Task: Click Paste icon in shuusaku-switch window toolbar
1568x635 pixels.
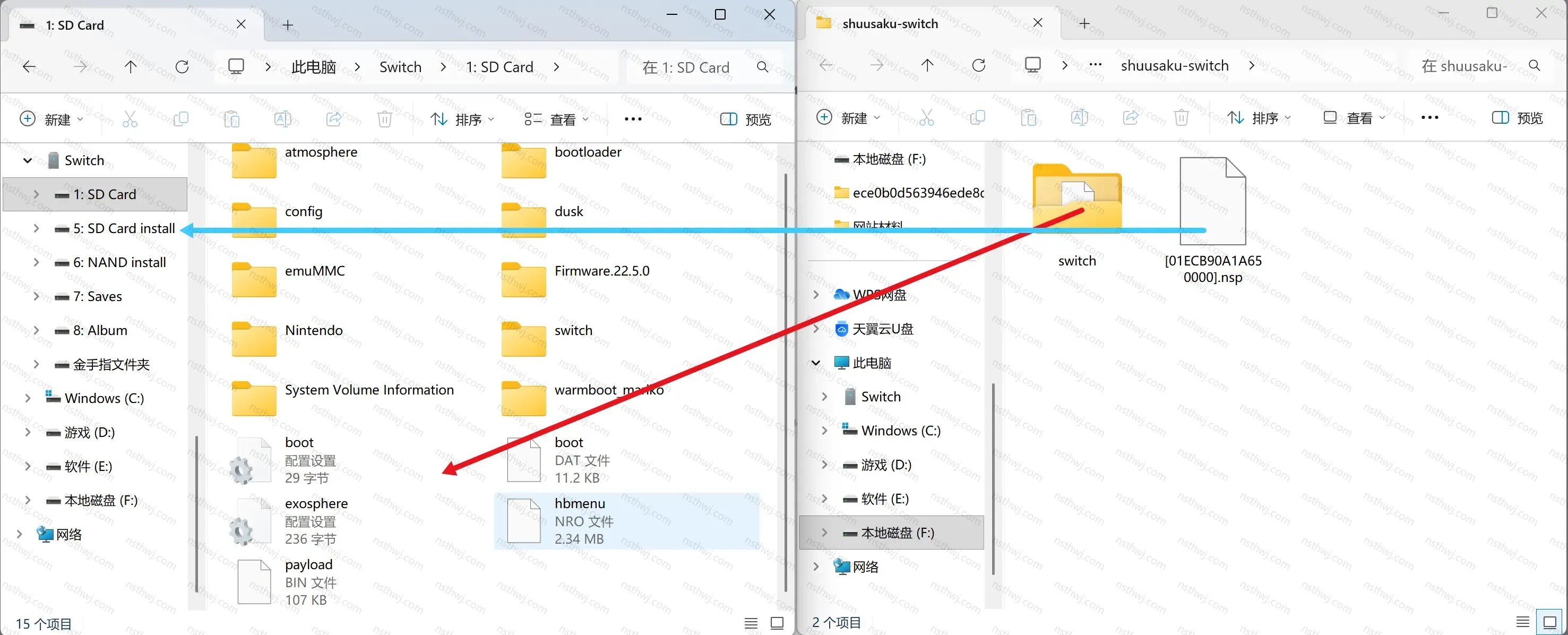Action: tap(1029, 117)
